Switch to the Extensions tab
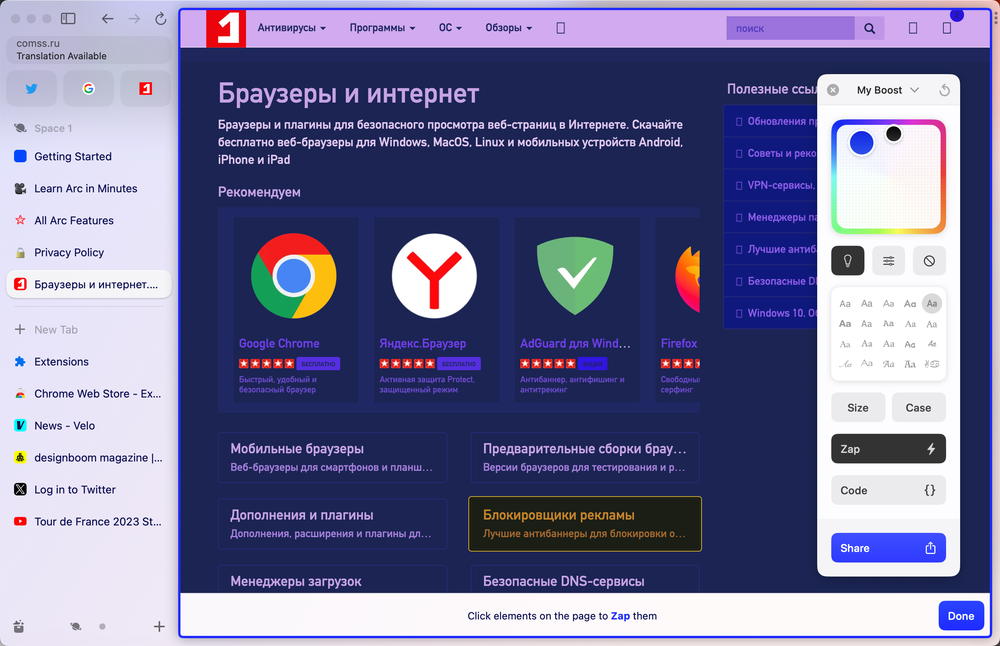The height and width of the screenshot is (646, 1000). point(89,362)
